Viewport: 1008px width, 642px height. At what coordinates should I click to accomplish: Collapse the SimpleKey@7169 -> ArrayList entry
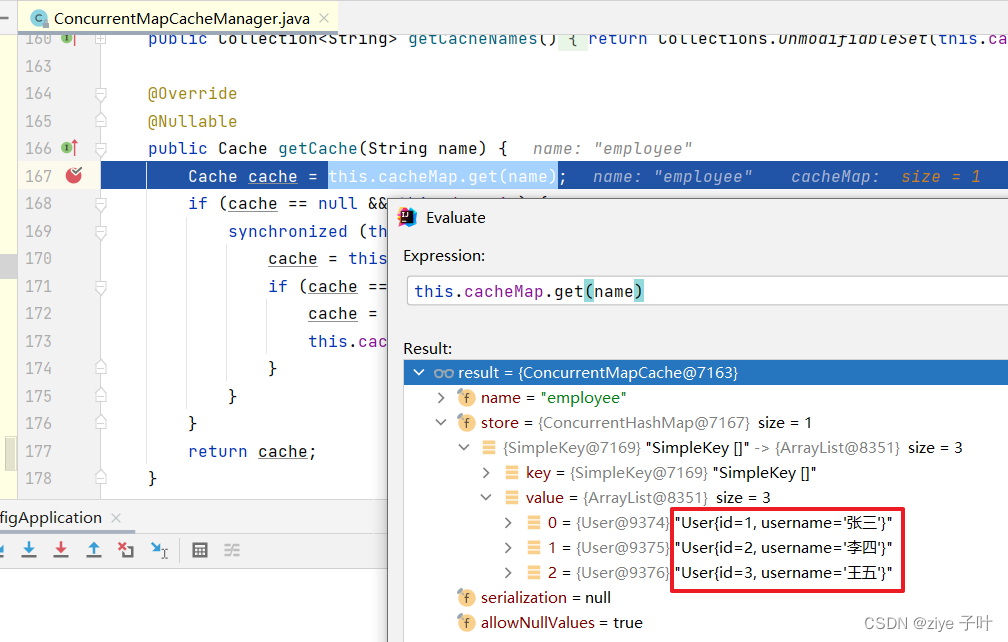pyautogui.click(x=464, y=447)
